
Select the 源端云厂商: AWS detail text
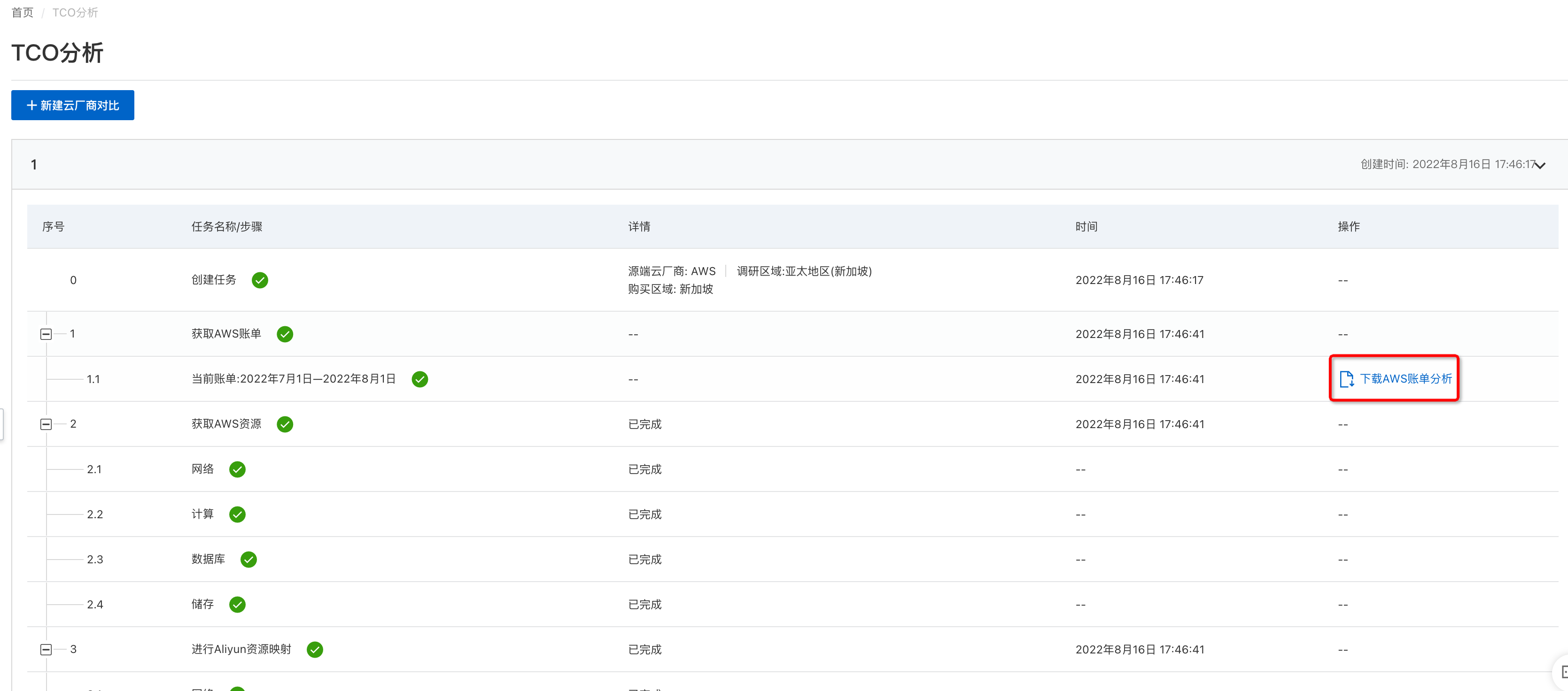click(x=672, y=271)
